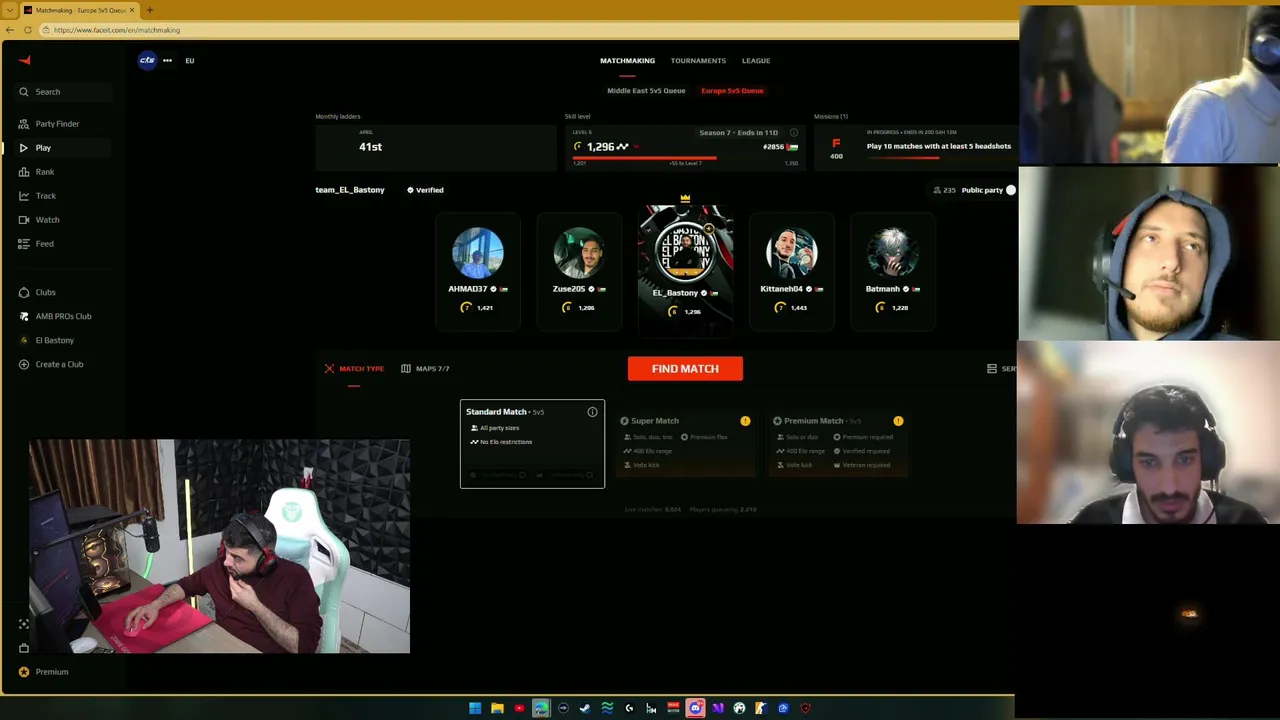Open the MAPS 7/7 tab
This screenshot has height=720, width=1280.
(425, 369)
